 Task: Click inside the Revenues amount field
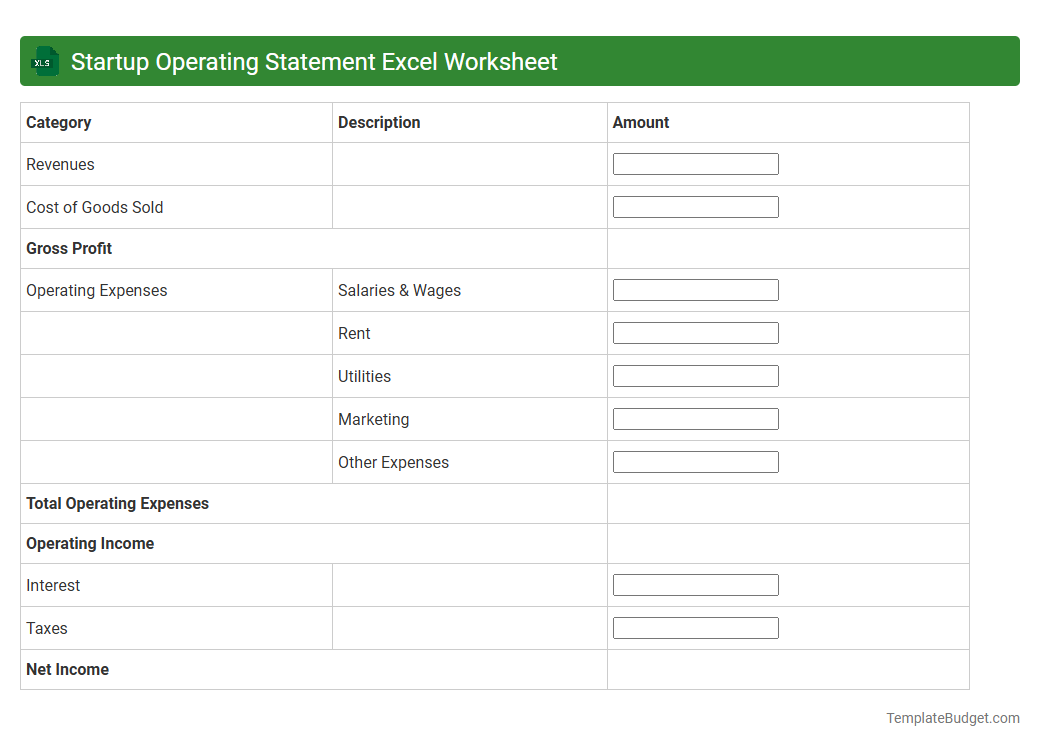coord(695,163)
